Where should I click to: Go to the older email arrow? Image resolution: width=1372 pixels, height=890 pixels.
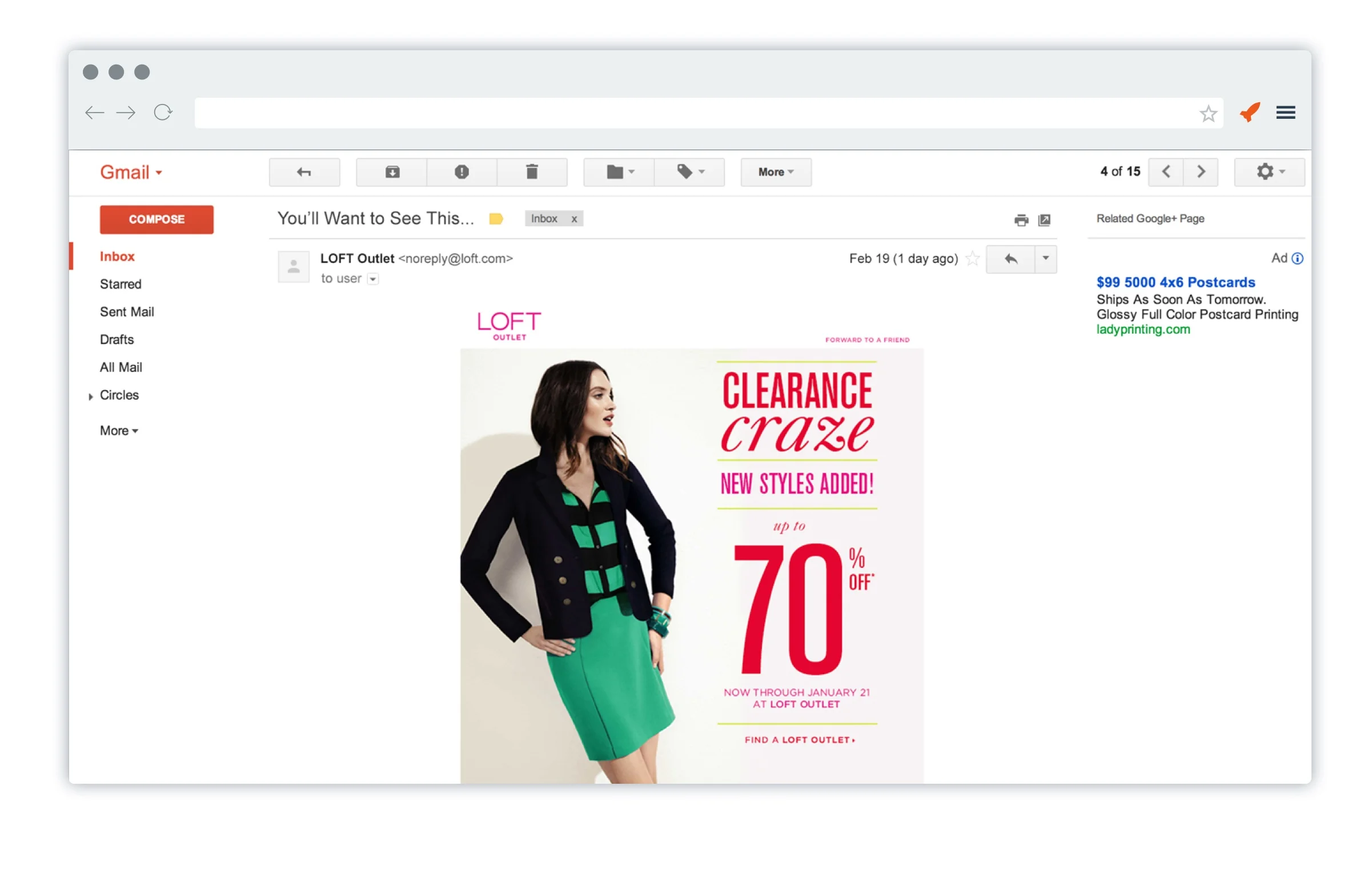coord(1201,172)
